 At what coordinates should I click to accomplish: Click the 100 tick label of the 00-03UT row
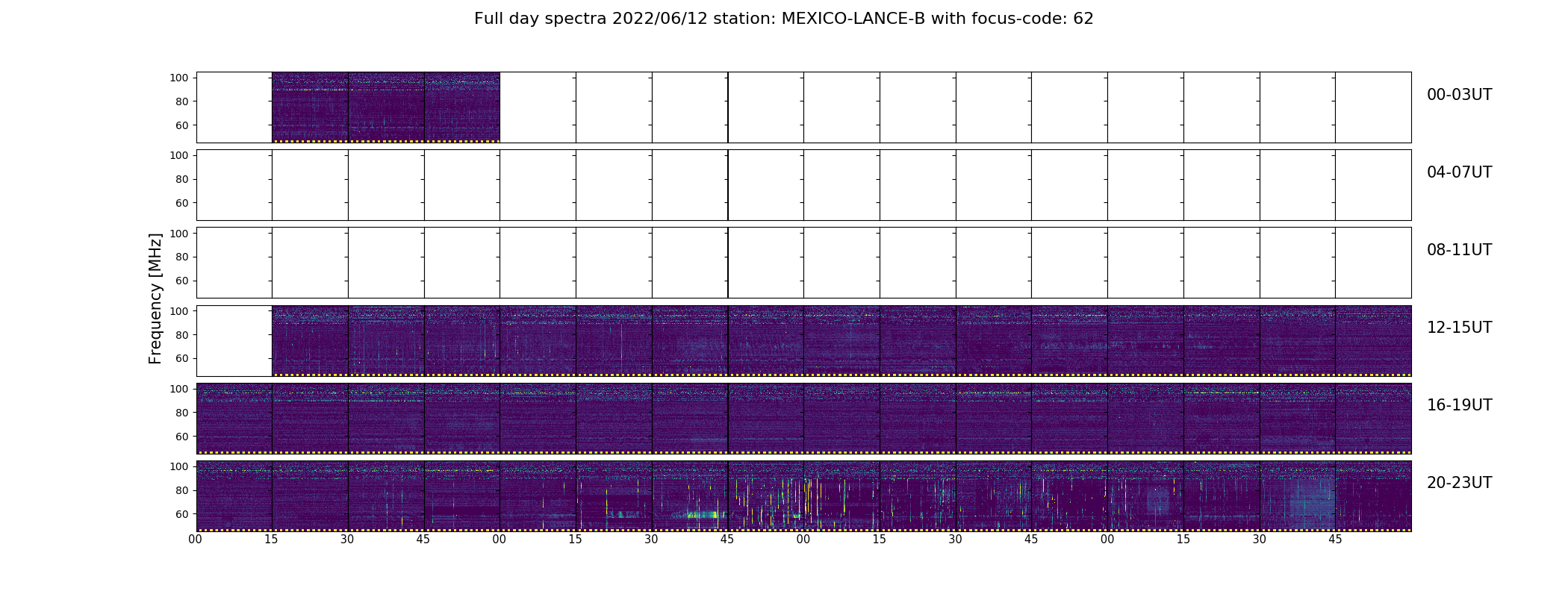tap(179, 78)
